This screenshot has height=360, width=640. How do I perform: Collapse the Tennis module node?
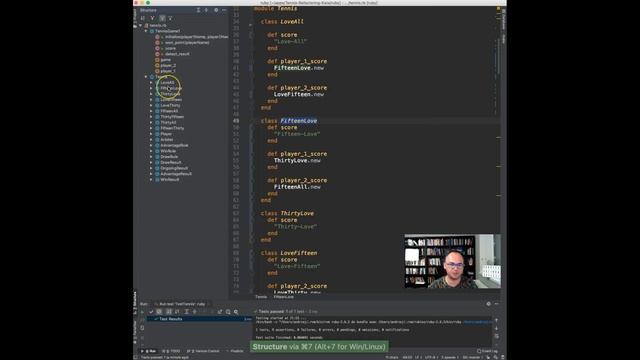(146, 77)
